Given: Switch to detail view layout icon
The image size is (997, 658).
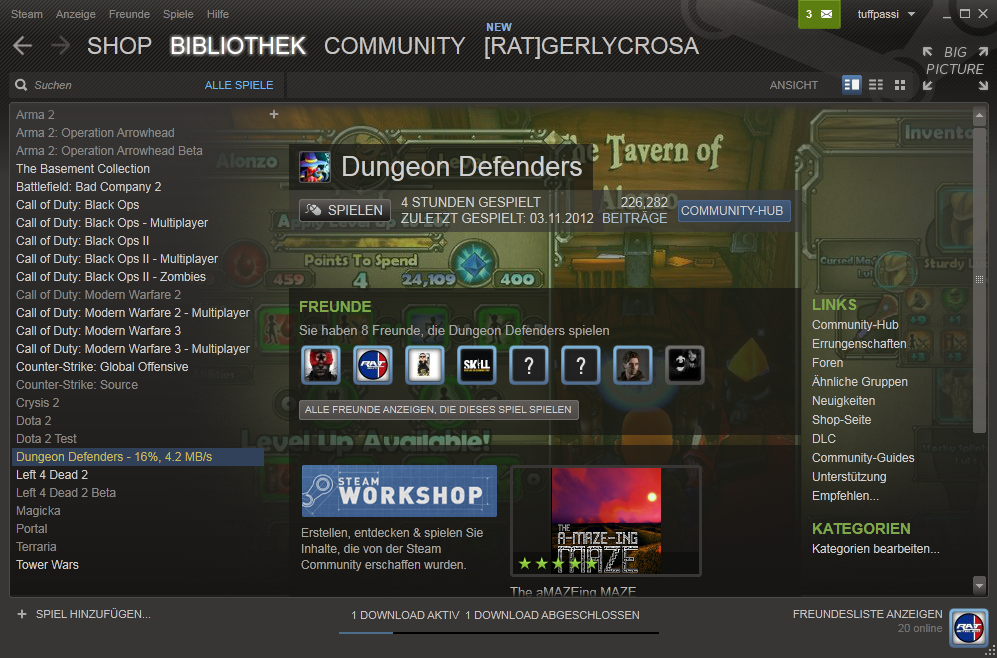Looking at the screenshot, I should [x=851, y=85].
